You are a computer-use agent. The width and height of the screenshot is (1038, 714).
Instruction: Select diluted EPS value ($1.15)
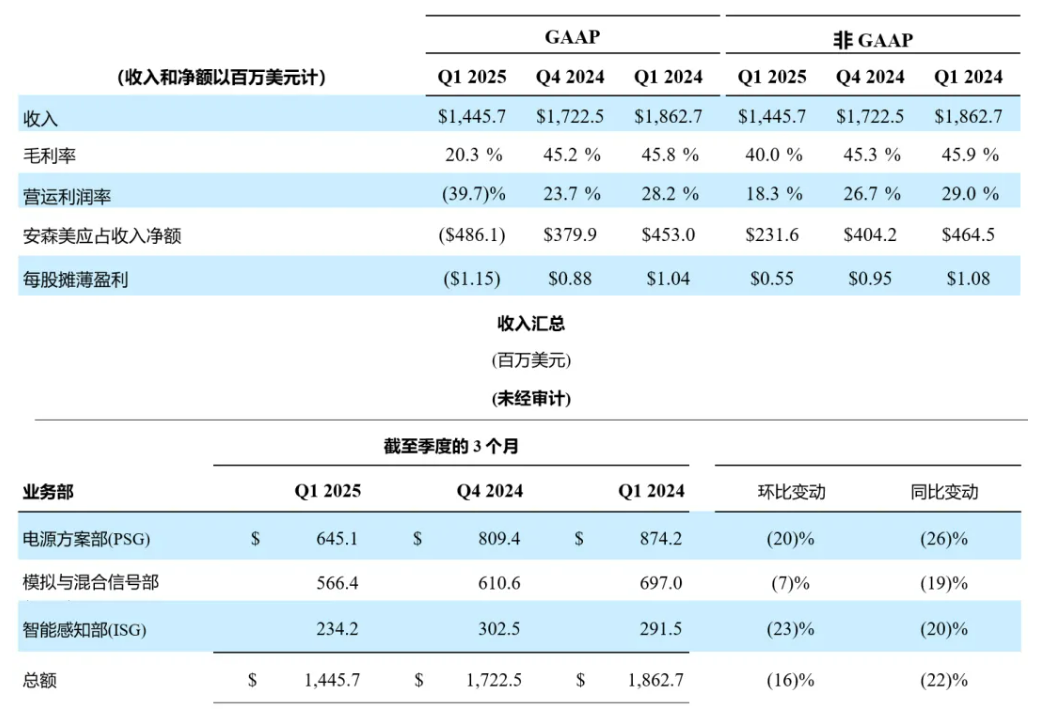click(472, 279)
